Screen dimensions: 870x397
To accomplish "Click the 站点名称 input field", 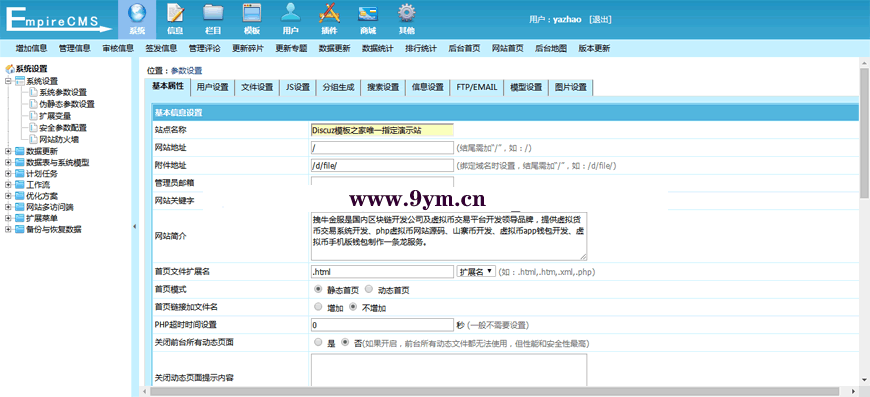I will tap(382, 130).
